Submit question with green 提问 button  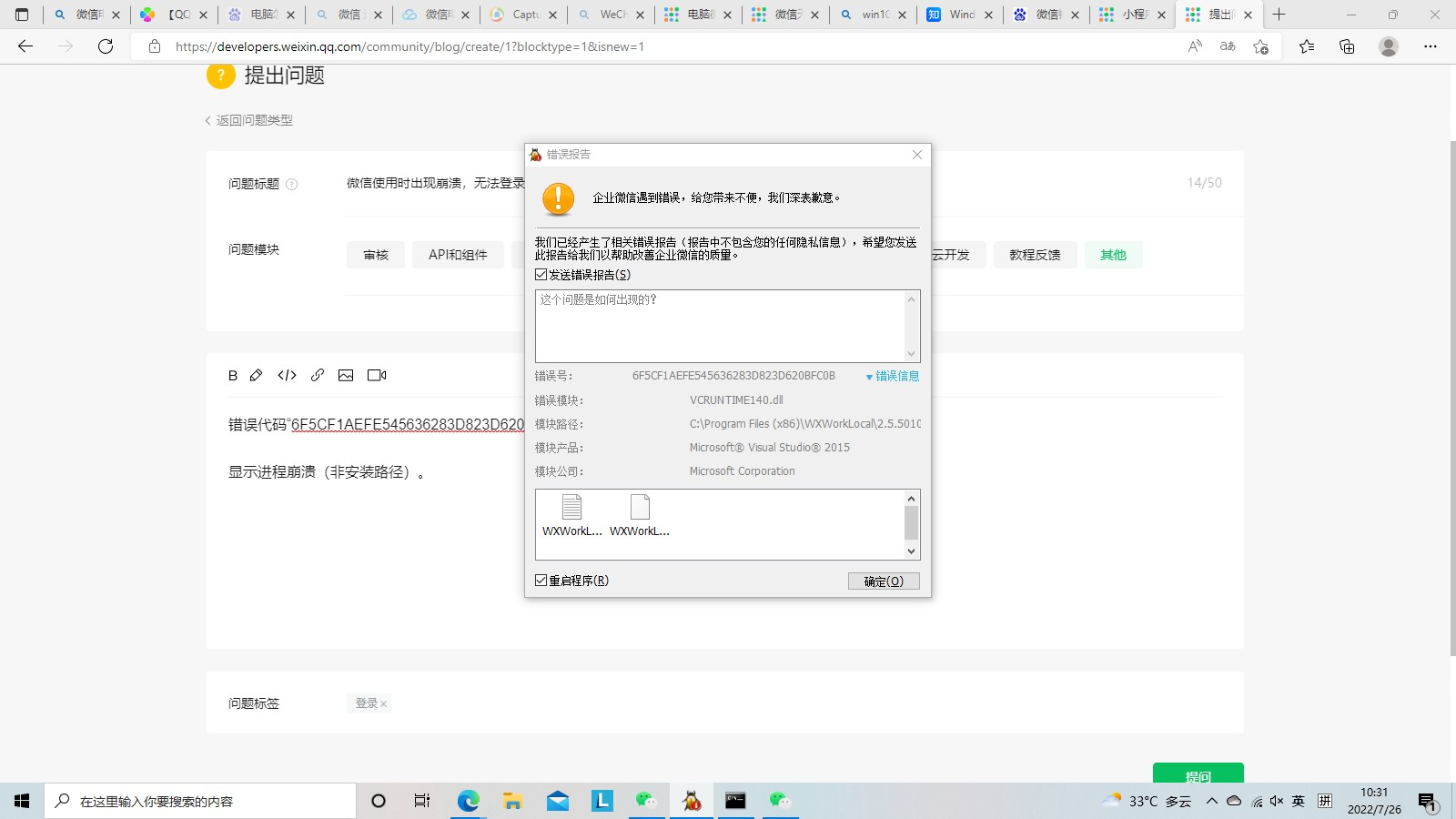pos(1198,773)
